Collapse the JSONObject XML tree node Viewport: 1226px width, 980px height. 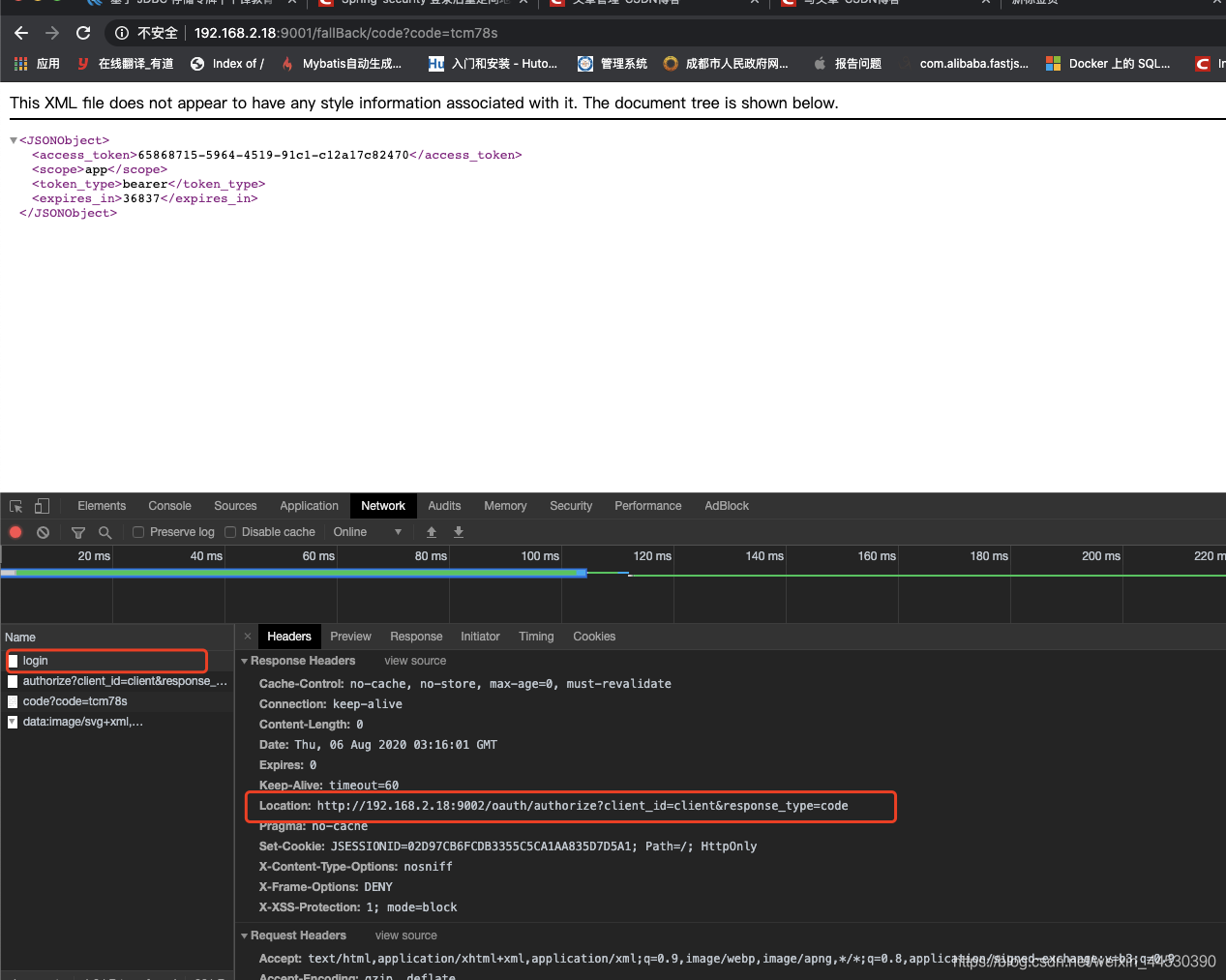(14, 140)
